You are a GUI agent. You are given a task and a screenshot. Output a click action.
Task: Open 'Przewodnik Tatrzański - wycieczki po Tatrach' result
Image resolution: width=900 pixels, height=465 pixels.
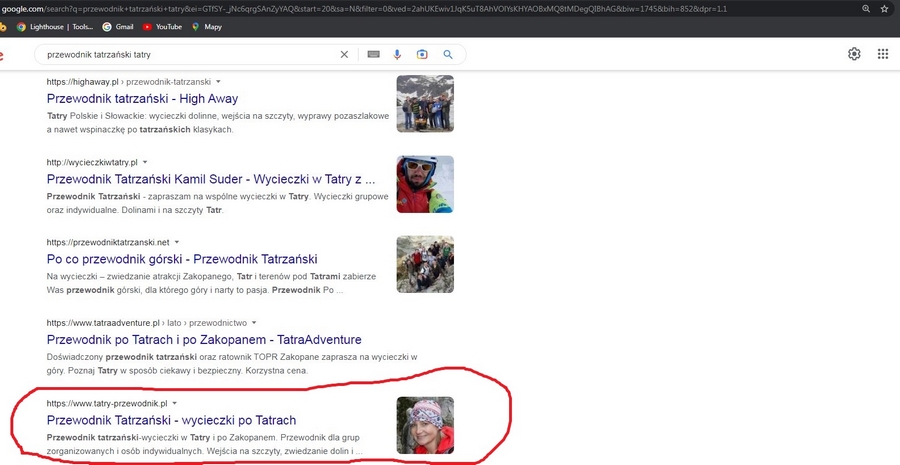[x=172, y=420]
